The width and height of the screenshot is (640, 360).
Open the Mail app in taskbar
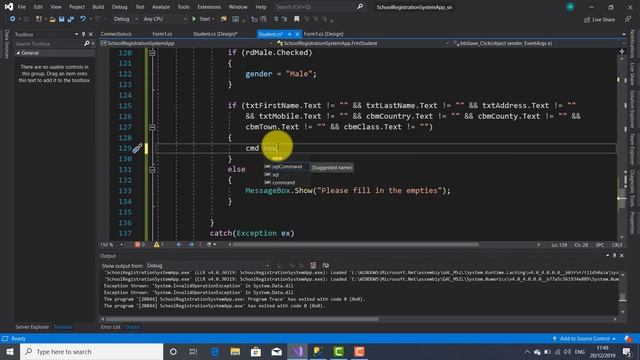[277, 351]
